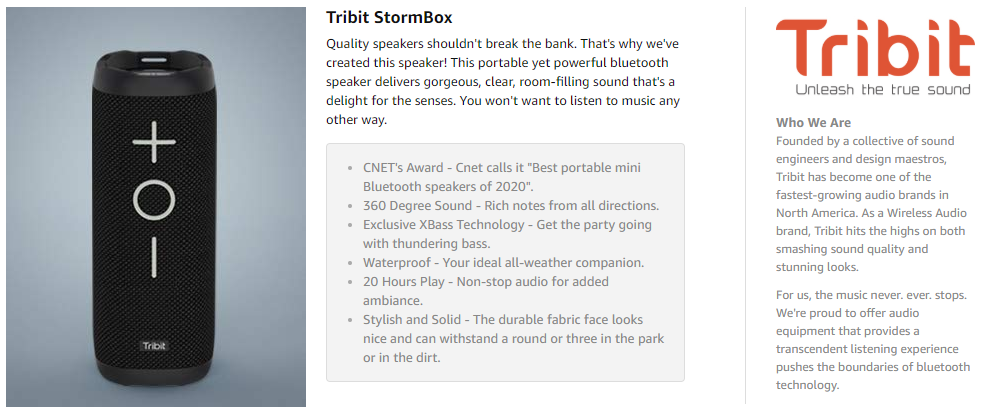Viewport: 982px width, 418px height.
Task: Click the plus symbol on the speaker
Action: coord(154,142)
